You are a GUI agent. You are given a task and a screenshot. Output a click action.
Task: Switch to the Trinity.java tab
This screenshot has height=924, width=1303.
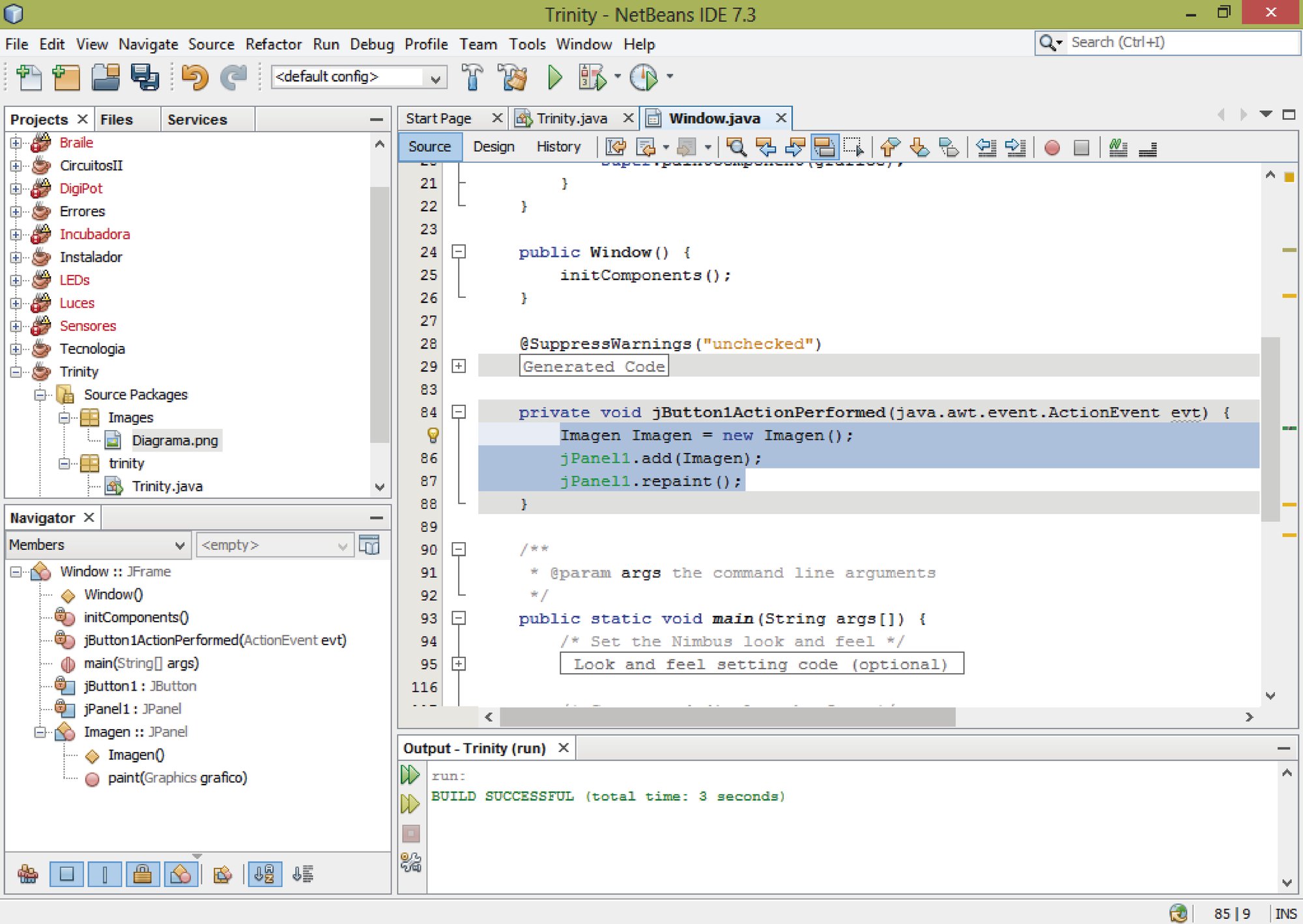click(x=571, y=119)
